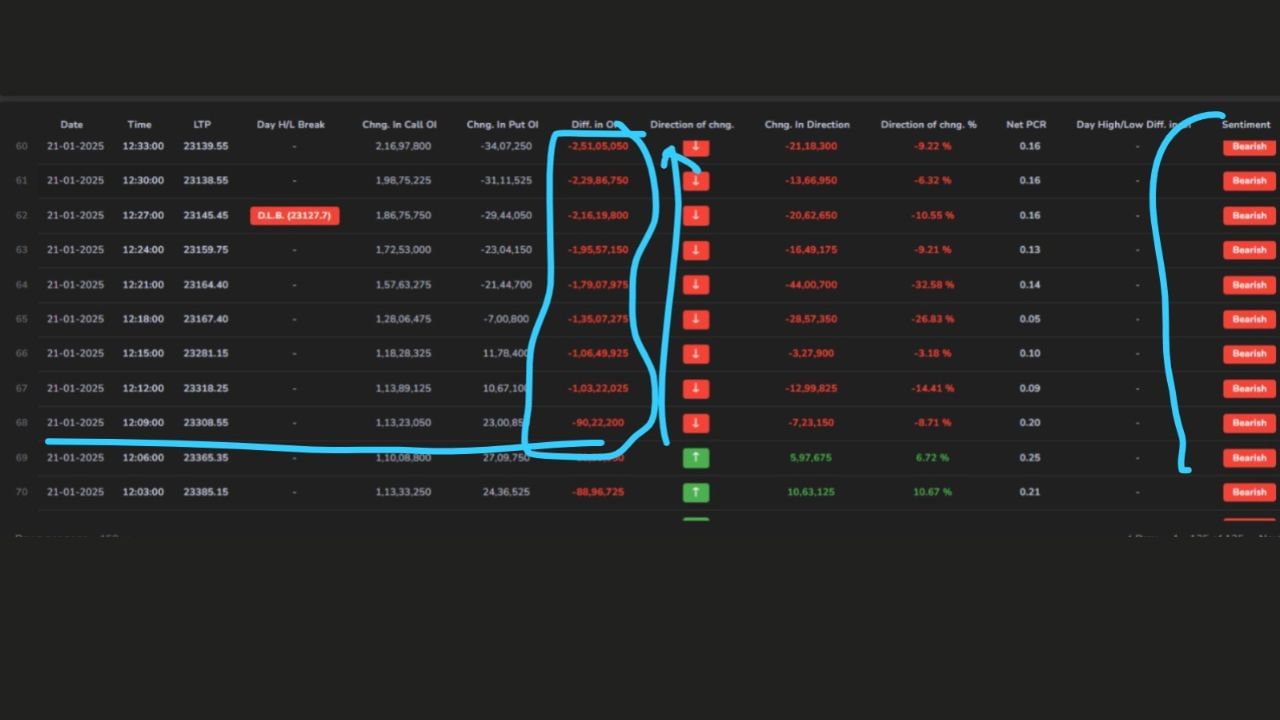Click the LTP value 23167.40
Screen dimensions: 1280x720
[206, 319]
